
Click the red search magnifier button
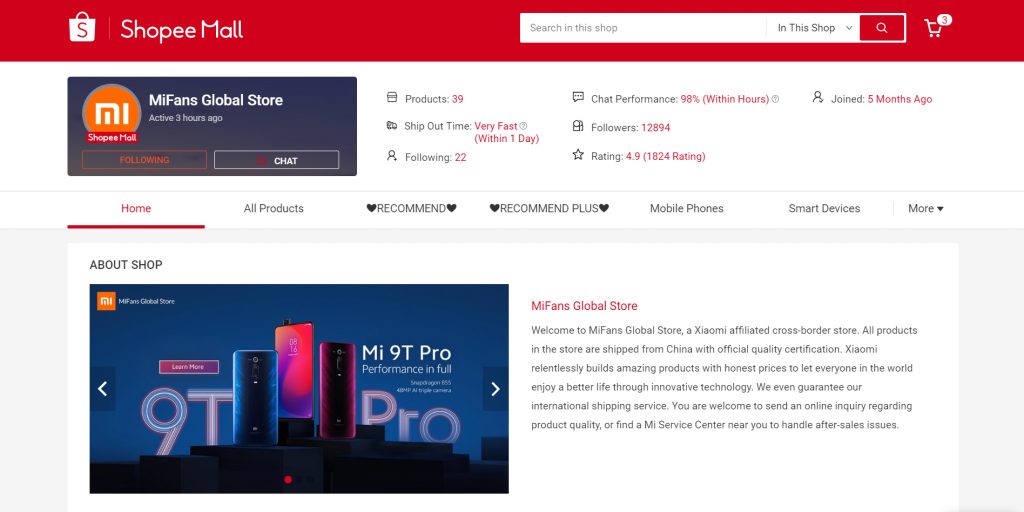click(882, 28)
